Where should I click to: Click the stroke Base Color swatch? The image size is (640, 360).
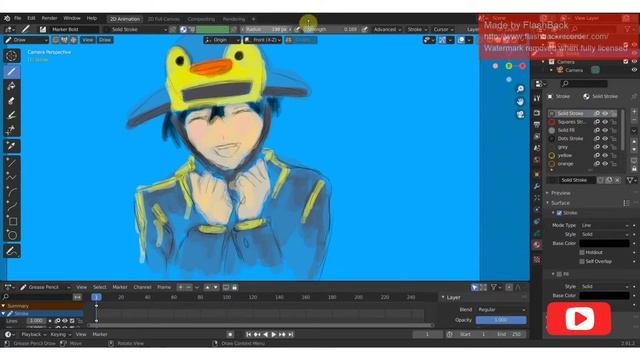pos(604,244)
